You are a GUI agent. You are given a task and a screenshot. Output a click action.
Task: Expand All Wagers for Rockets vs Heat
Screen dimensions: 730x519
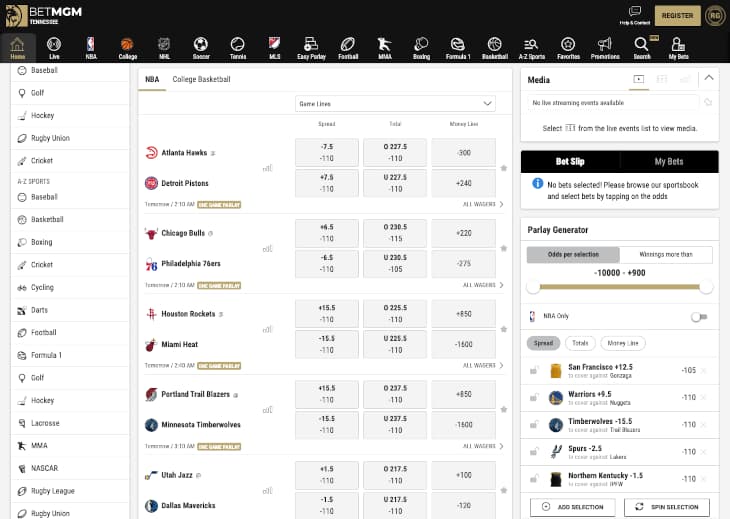point(483,365)
